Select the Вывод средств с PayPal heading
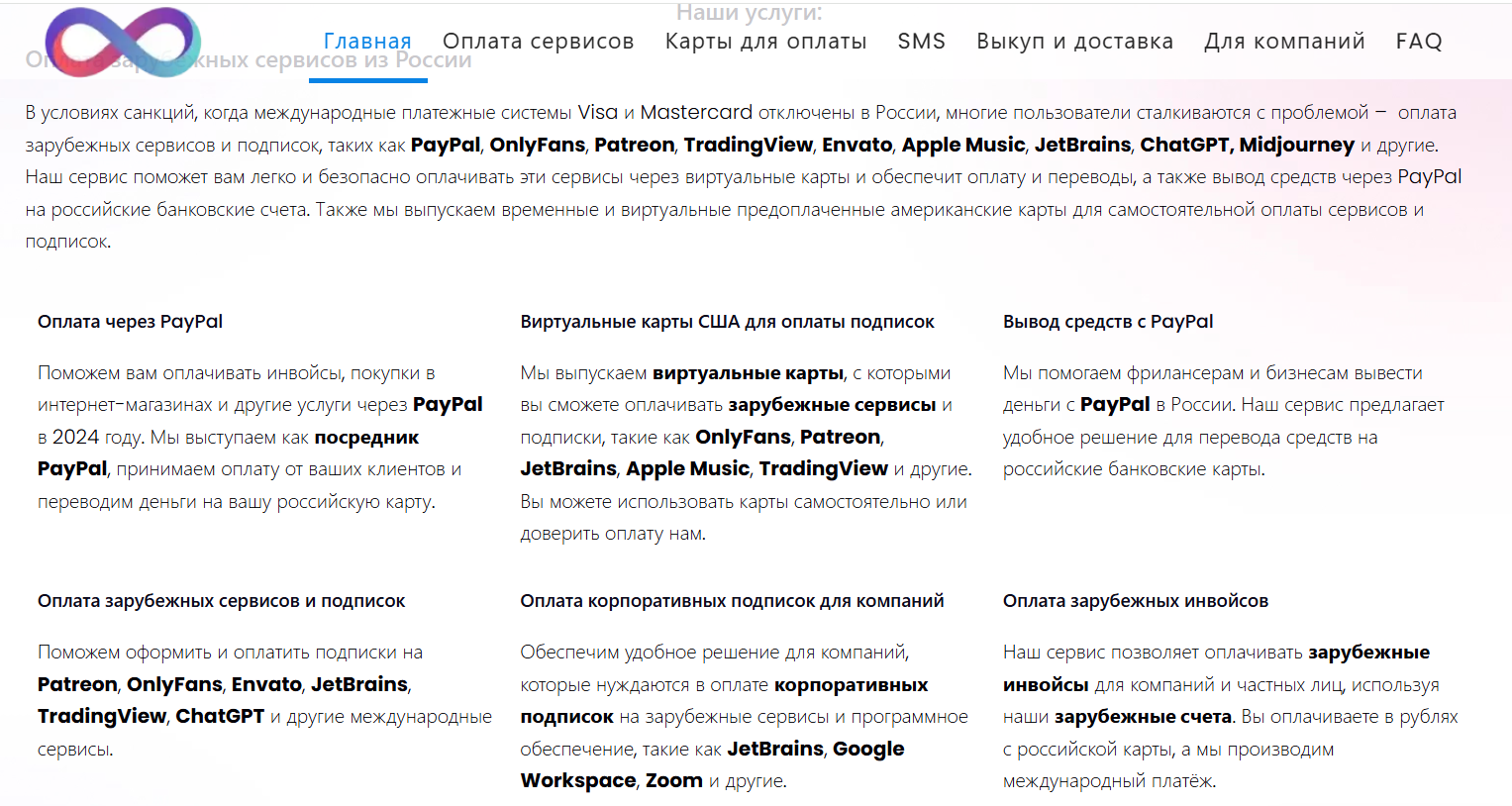This screenshot has width=1512, height=806. [1107, 322]
